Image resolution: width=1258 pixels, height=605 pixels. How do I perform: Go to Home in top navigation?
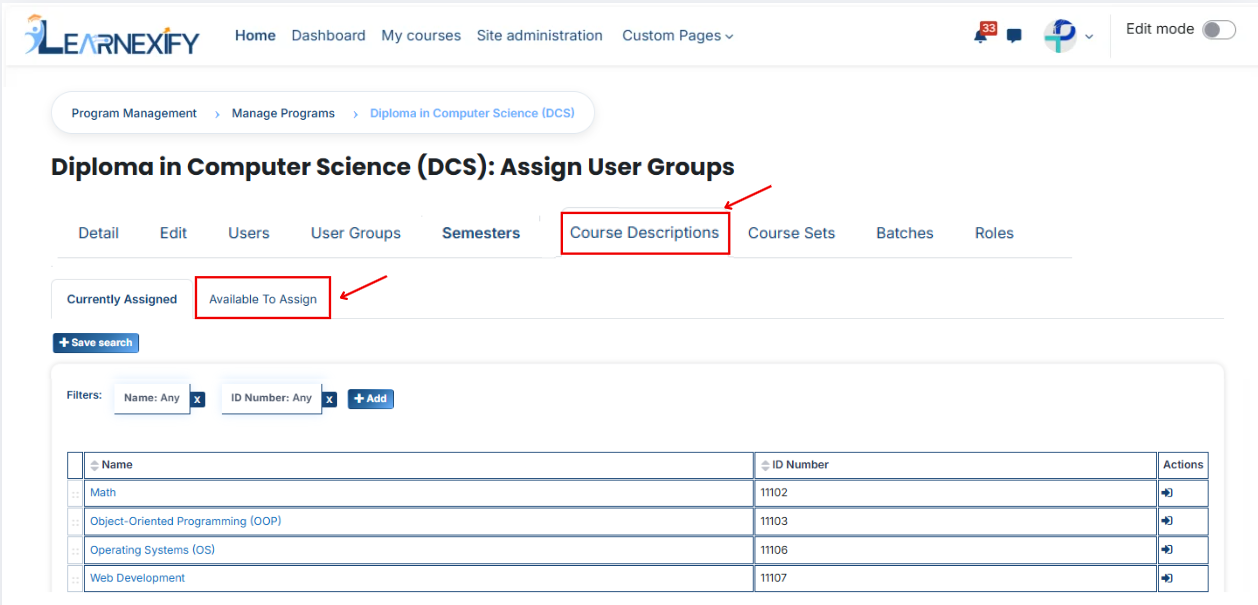click(x=255, y=36)
